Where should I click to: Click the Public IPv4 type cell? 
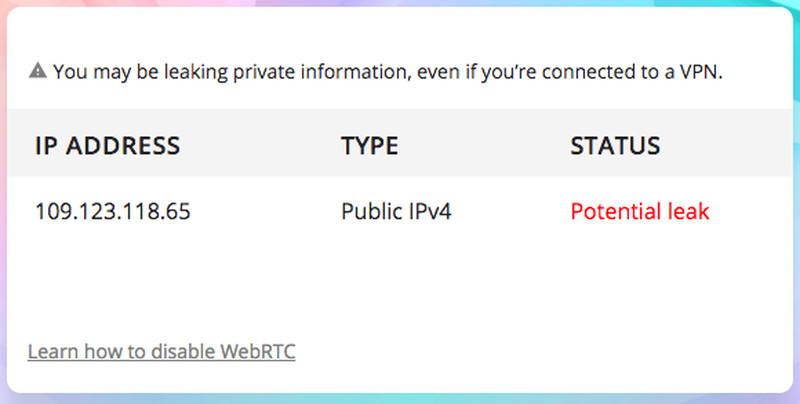(396, 211)
